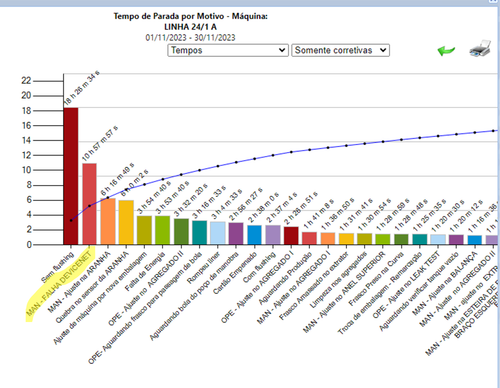Viewport: 500px width, 388px height.
Task: Click the teal bar labeled 3 h 16 m 33 s
Action: tap(199, 233)
